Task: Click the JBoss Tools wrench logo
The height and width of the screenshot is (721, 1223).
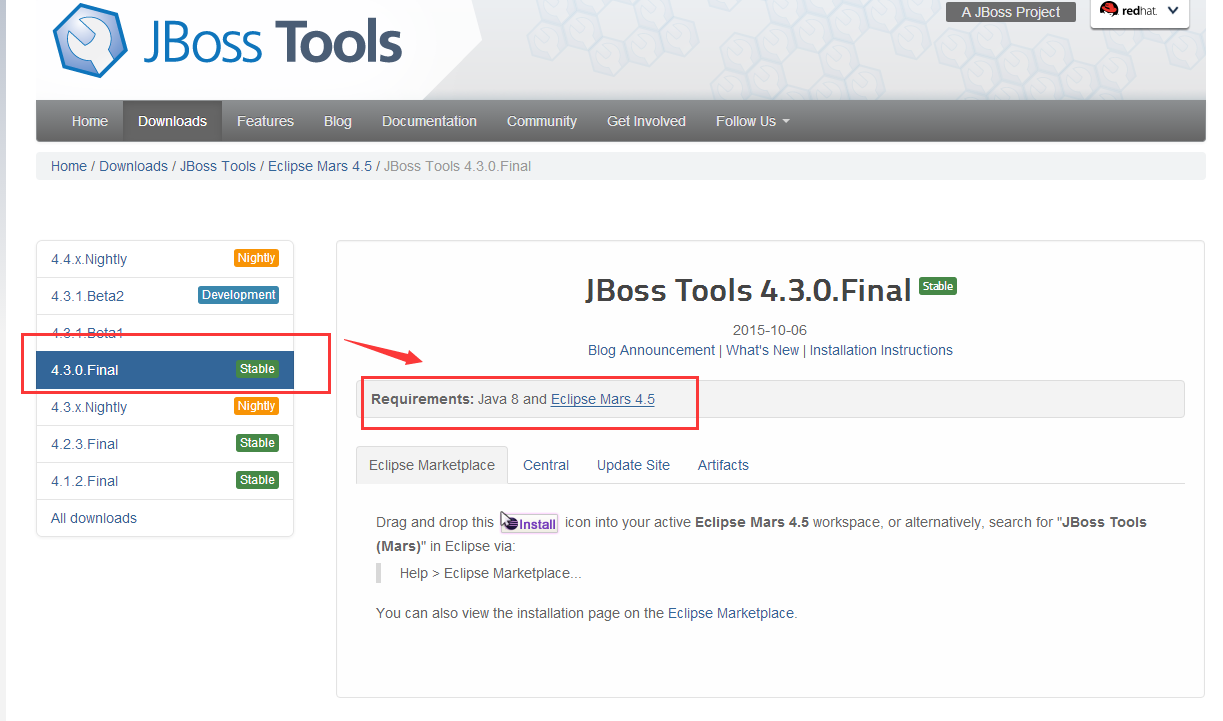Action: [88, 42]
